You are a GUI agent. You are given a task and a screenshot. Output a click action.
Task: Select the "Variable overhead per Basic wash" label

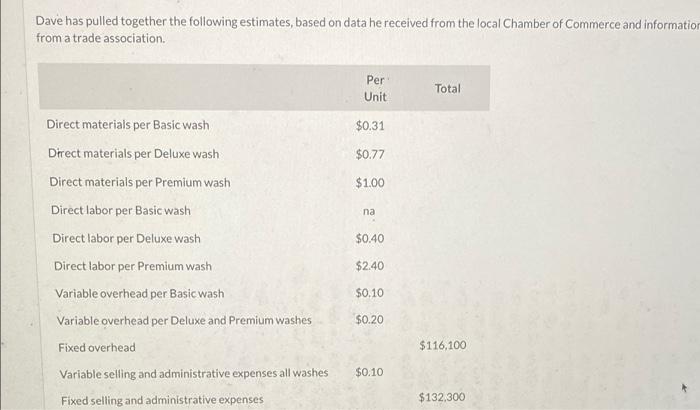(x=139, y=293)
